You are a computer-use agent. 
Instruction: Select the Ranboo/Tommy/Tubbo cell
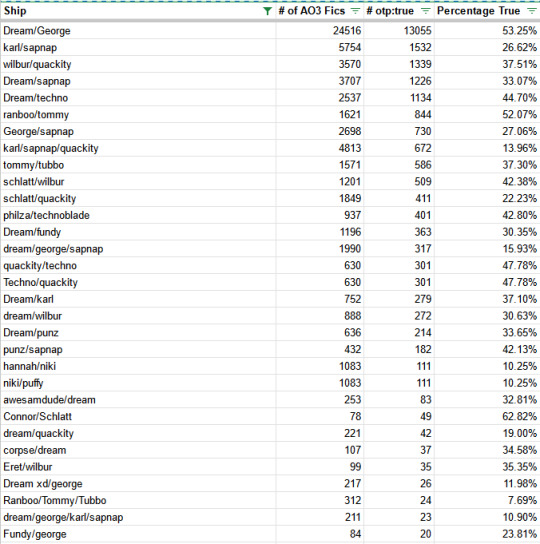tap(138, 500)
